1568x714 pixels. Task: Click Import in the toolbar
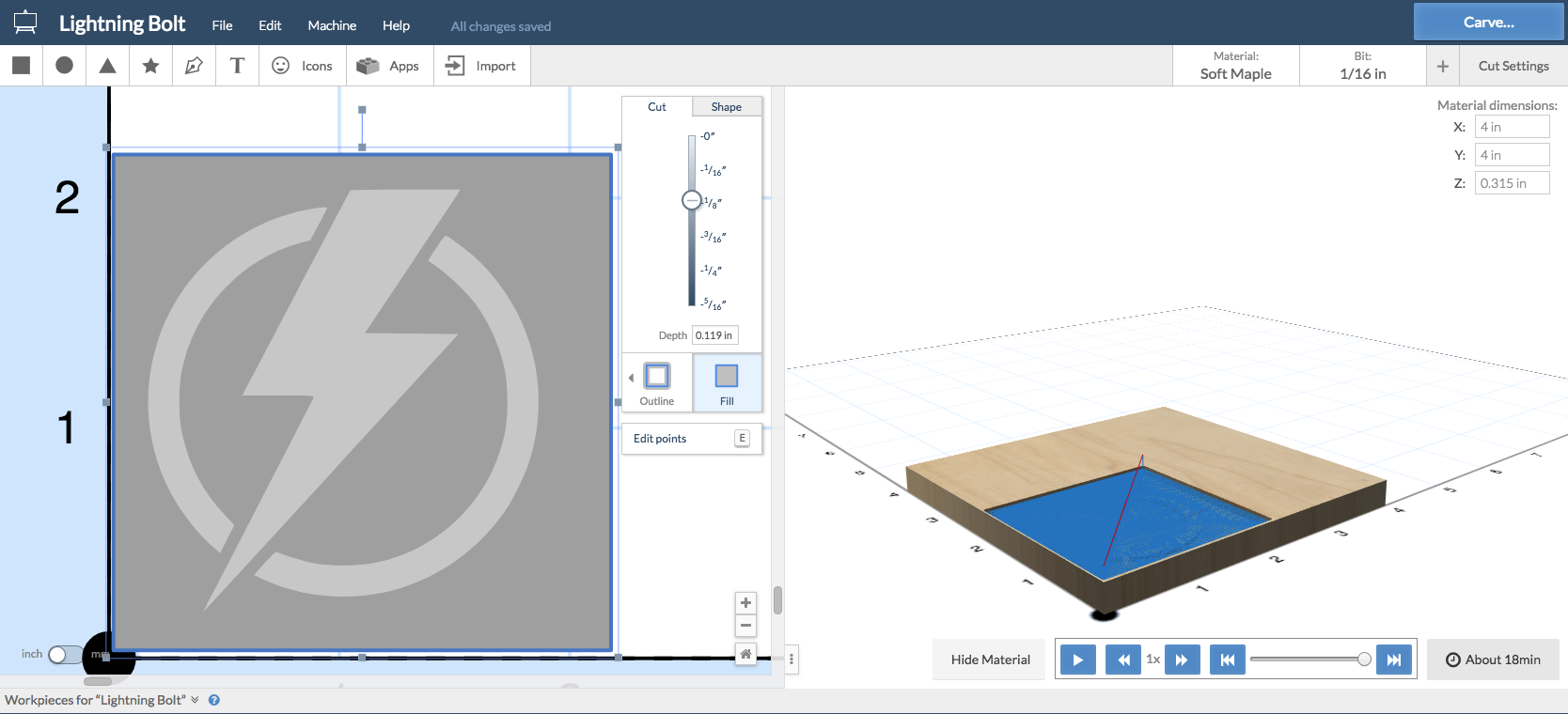coord(480,66)
